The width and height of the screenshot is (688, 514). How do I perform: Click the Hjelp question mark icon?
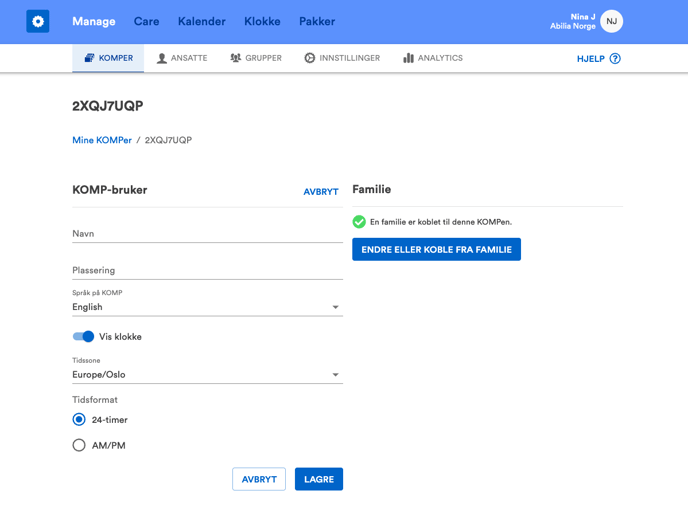click(x=615, y=58)
